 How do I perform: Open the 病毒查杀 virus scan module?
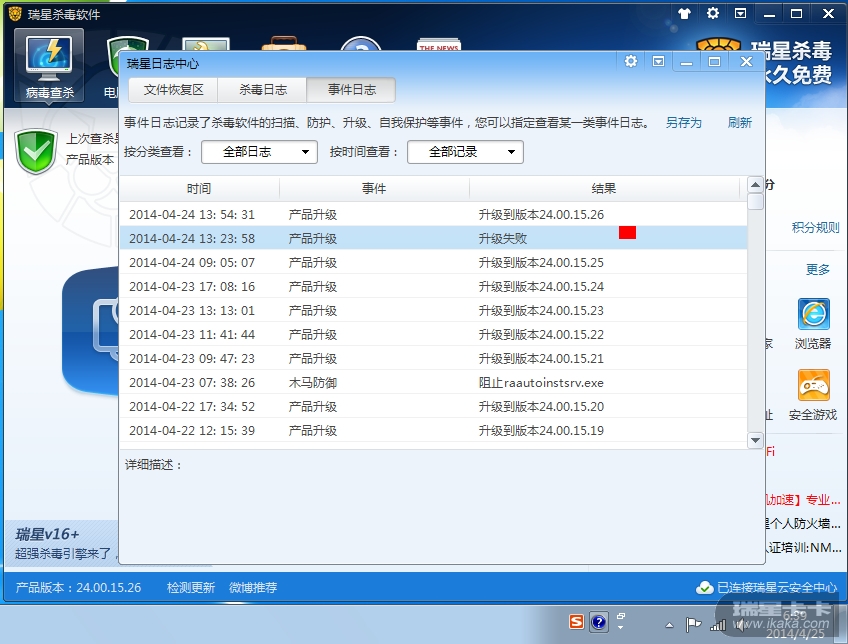(49, 65)
